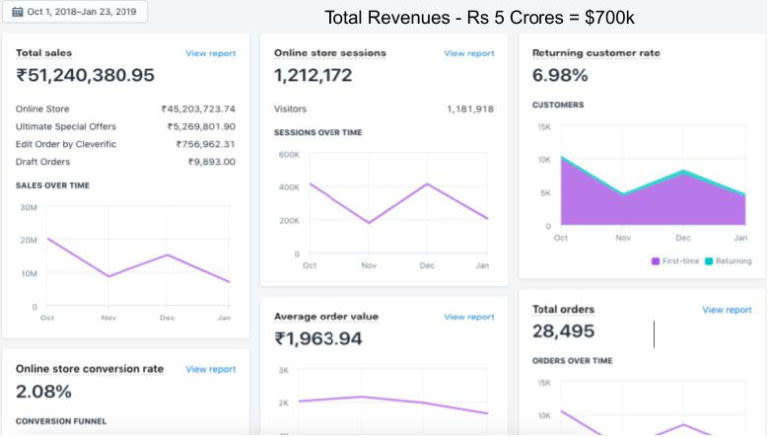Click the CUSTOMERS chart label
768x437 pixels.
click(x=558, y=105)
